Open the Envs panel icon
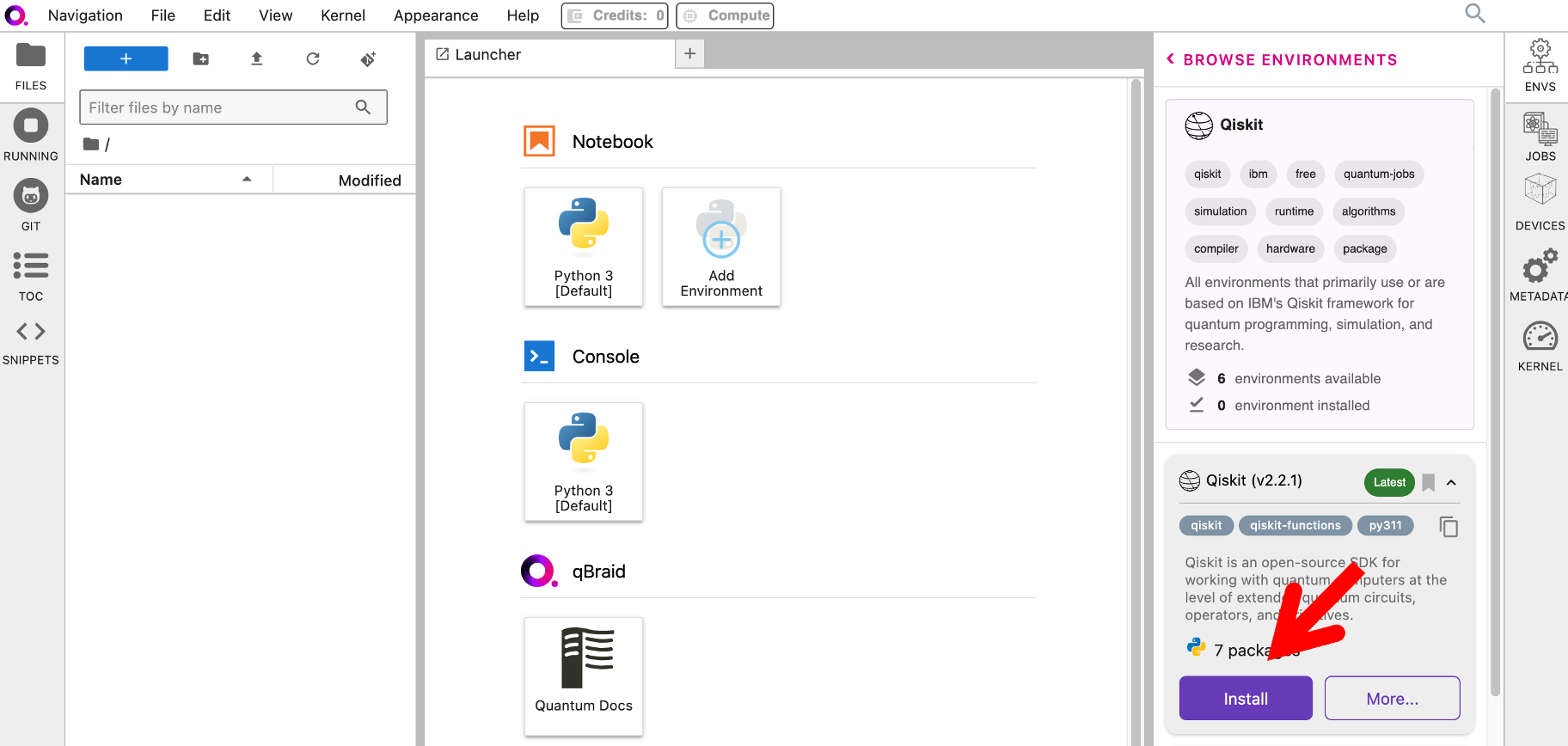Screen dimensions: 1568x746 tap(1540, 65)
